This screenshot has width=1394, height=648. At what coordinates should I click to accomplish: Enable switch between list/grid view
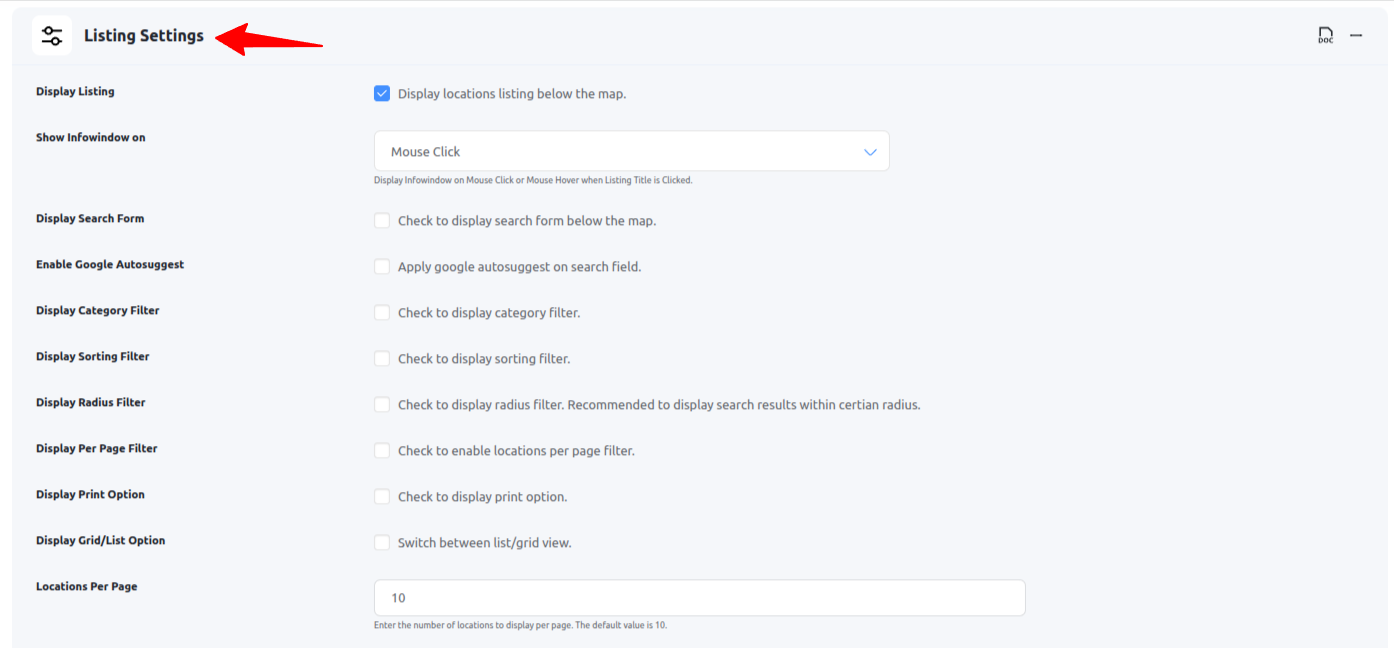click(382, 543)
